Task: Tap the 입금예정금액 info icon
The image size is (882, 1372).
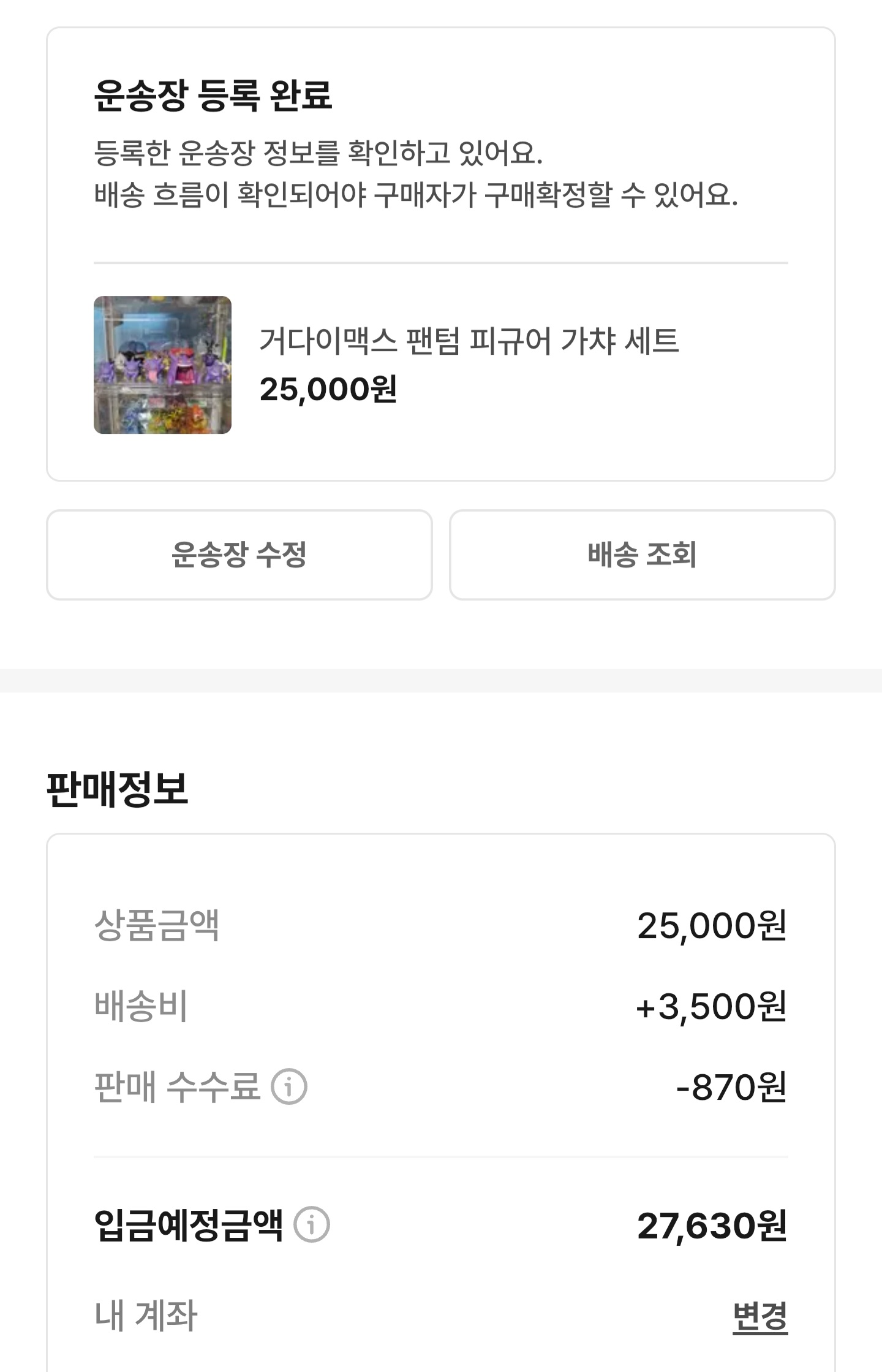Action: [312, 1225]
